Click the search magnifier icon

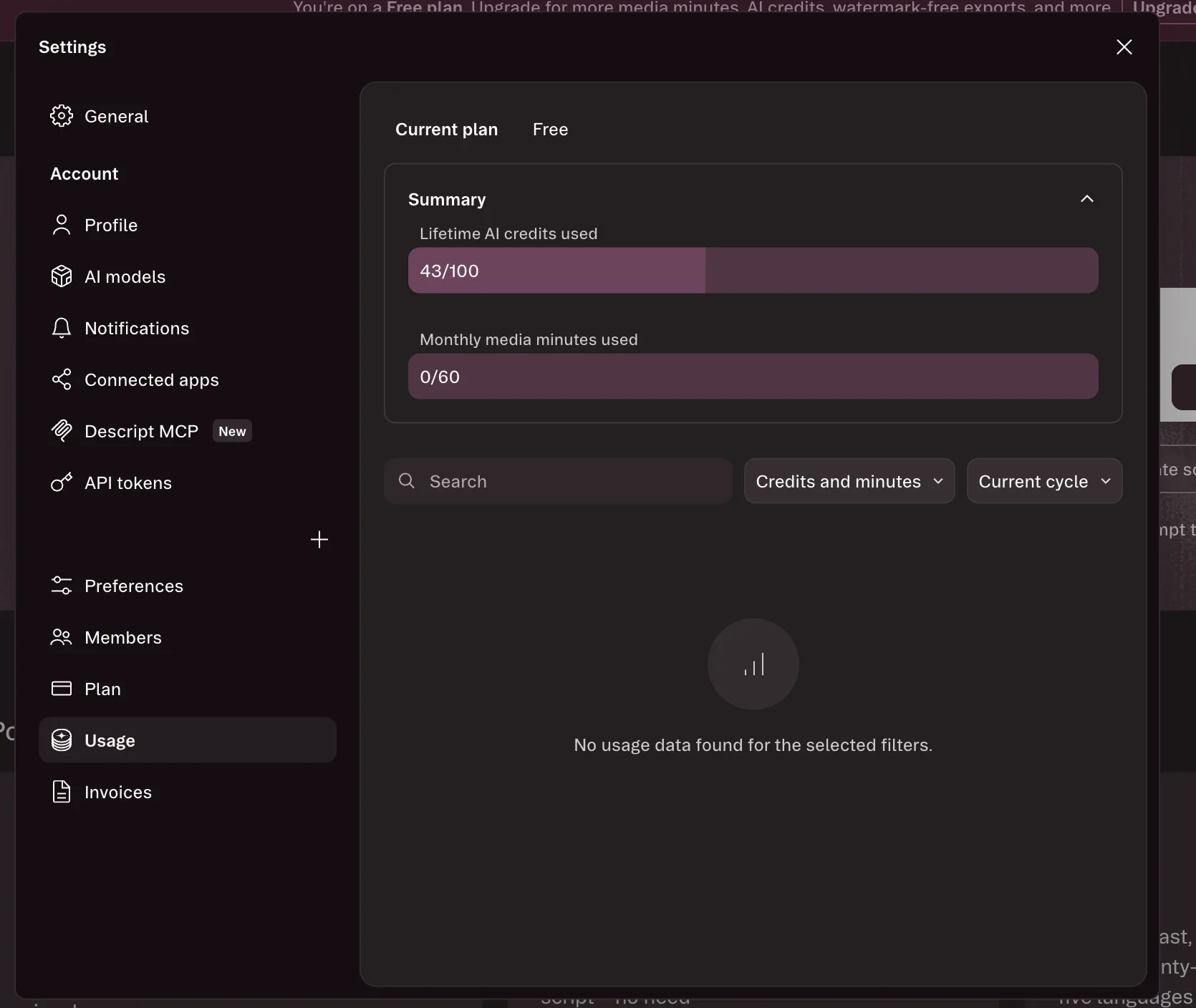tap(407, 481)
